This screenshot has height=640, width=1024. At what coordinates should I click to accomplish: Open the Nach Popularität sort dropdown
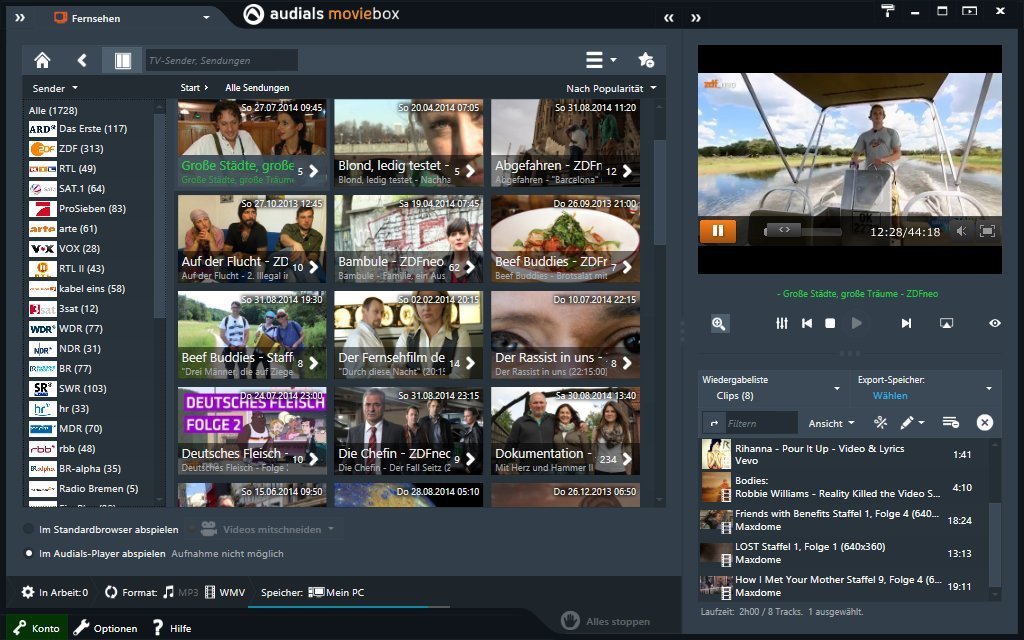611,88
